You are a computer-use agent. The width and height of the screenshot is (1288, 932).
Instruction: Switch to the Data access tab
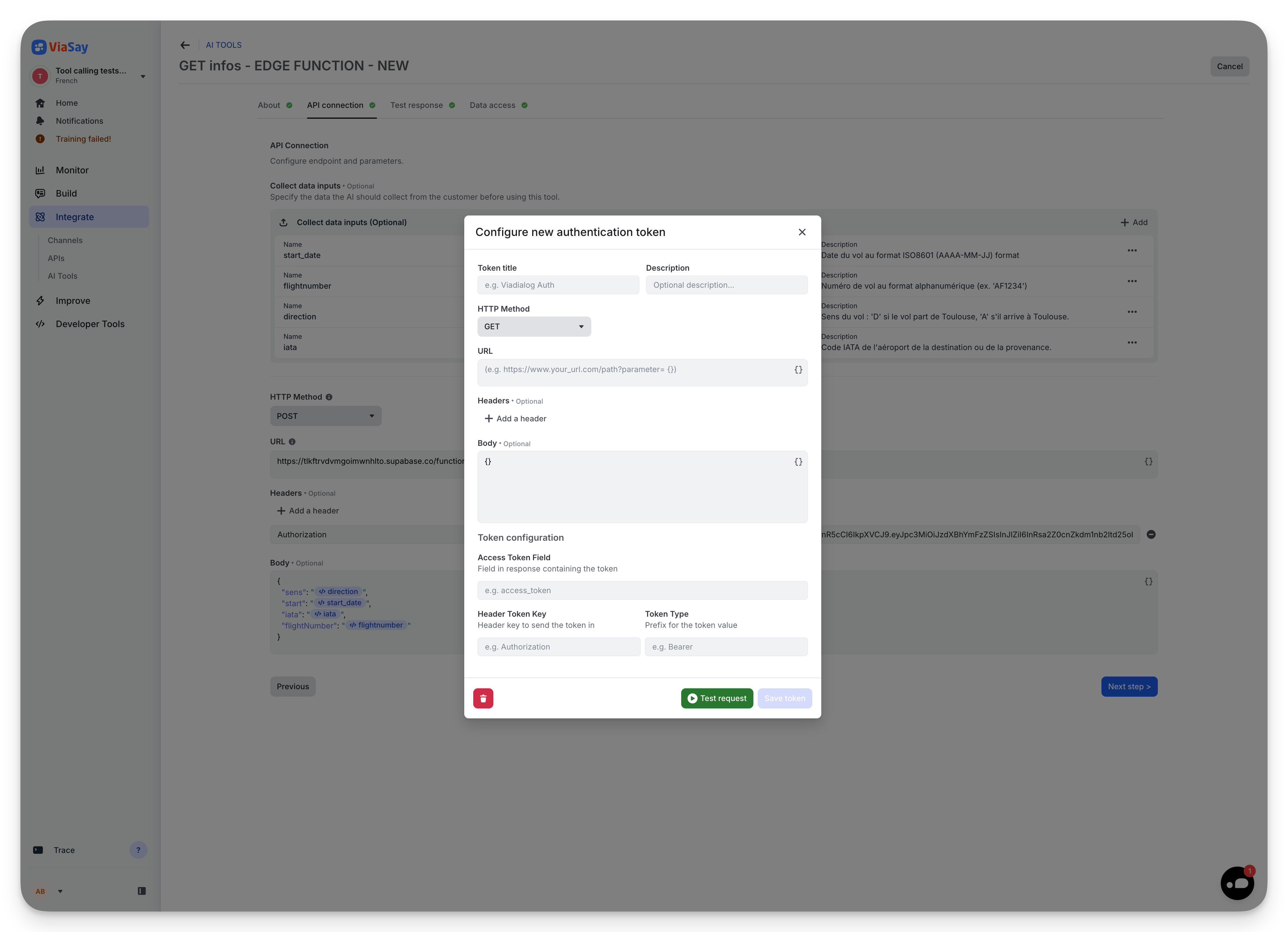tap(492, 105)
